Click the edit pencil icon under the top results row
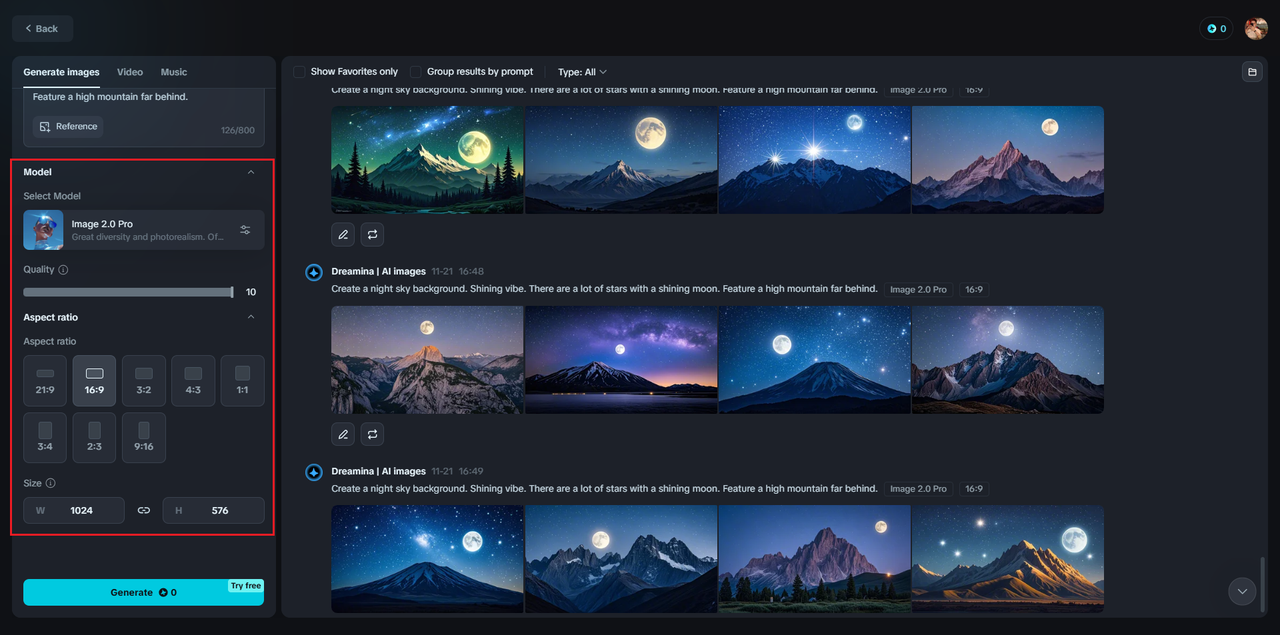This screenshot has width=1280, height=635. pyautogui.click(x=343, y=234)
